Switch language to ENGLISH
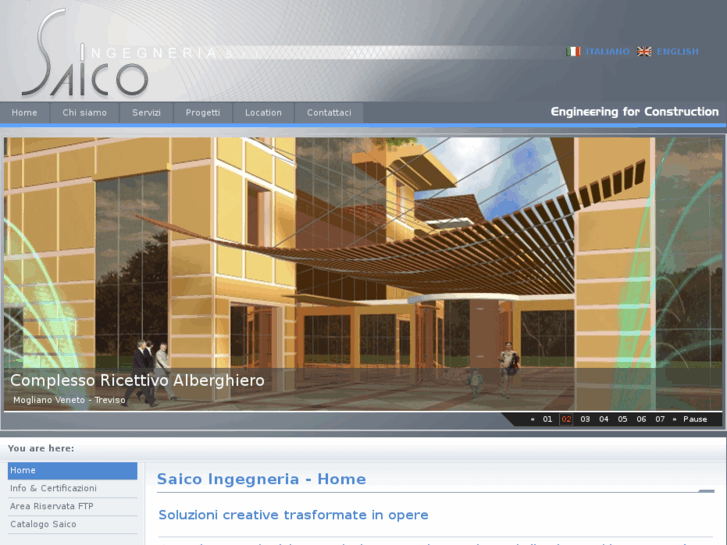The width and height of the screenshot is (727, 545). click(677, 51)
